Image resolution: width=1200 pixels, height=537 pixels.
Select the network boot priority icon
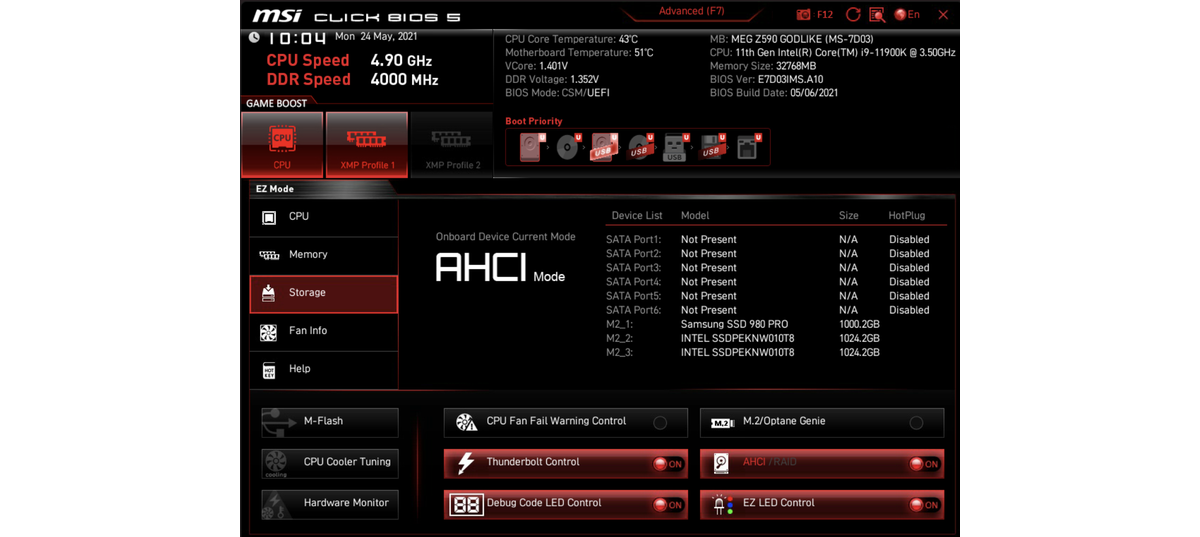(748, 148)
